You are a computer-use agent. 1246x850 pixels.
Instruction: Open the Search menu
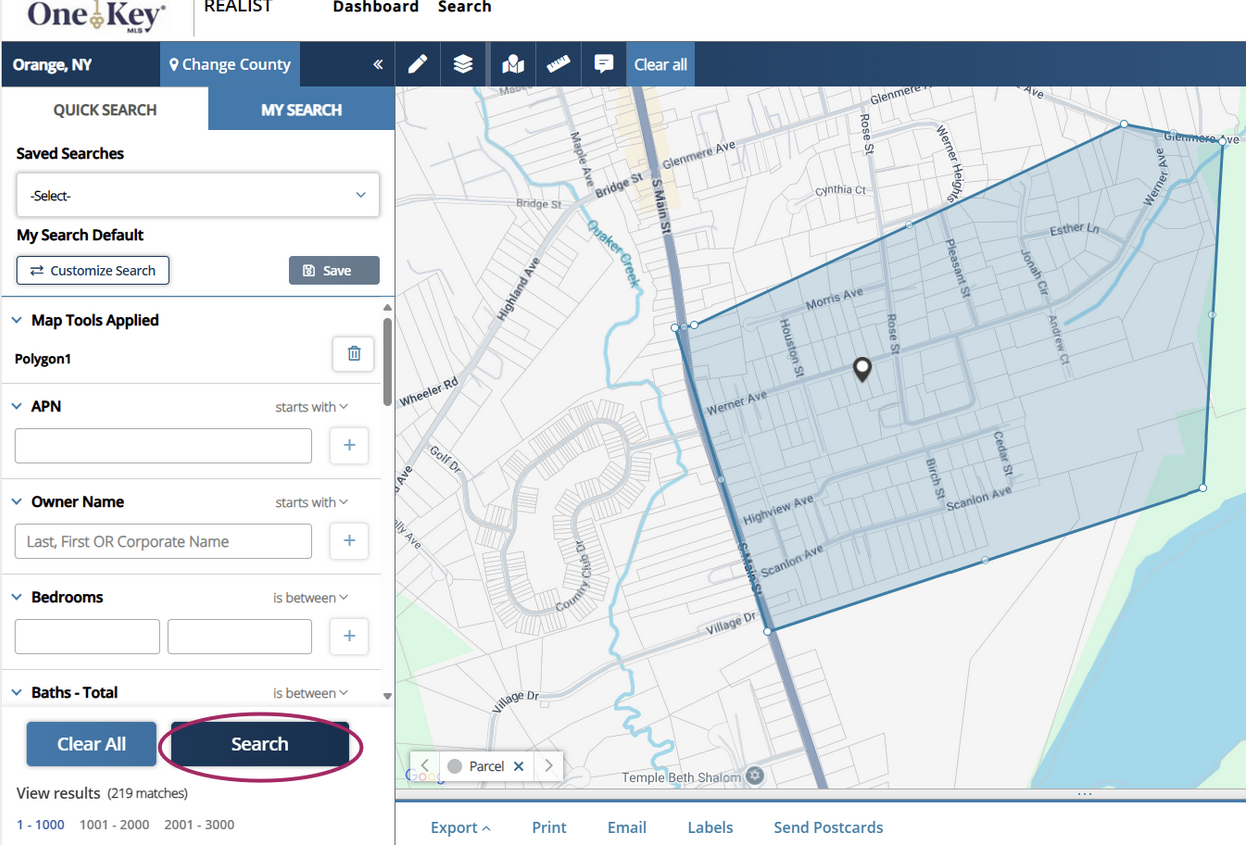(465, 7)
